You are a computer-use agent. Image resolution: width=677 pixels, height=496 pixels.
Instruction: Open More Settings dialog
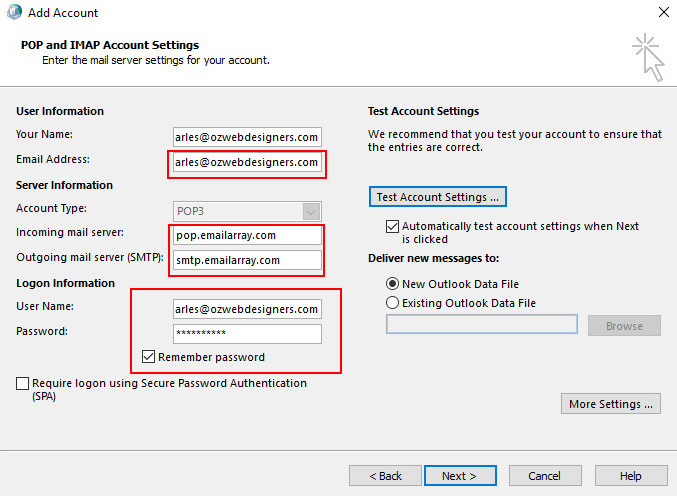(x=611, y=404)
